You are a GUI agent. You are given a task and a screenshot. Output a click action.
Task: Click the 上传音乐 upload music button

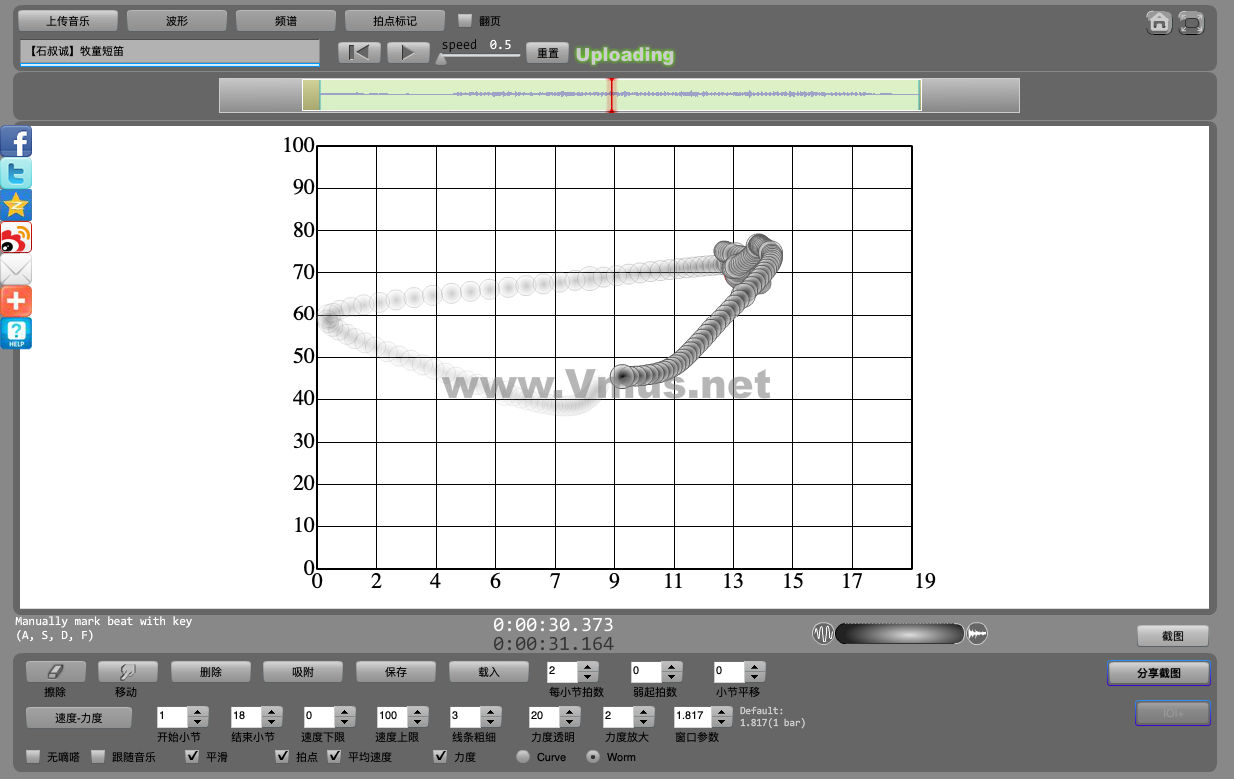click(68, 20)
